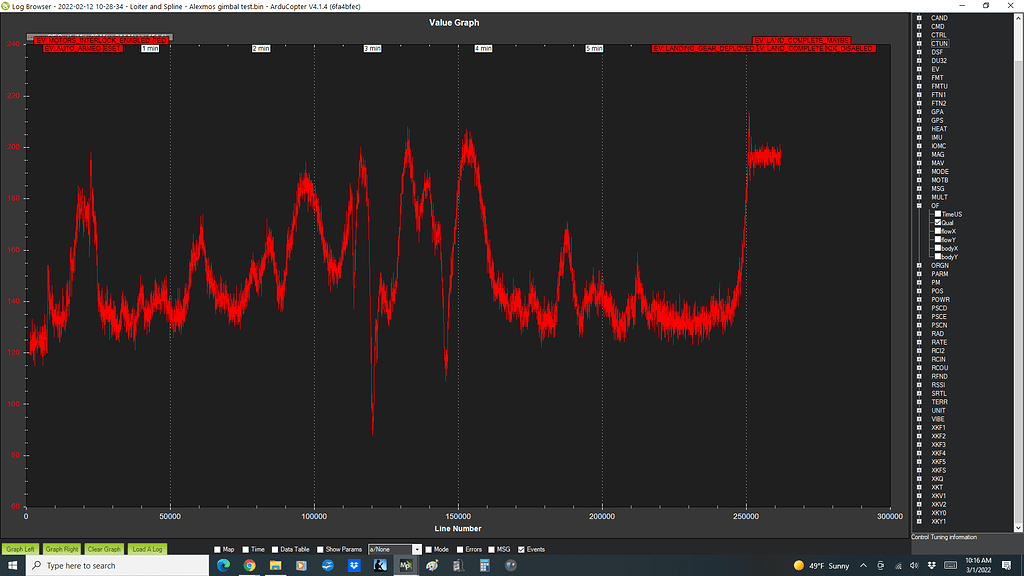The height and width of the screenshot is (576, 1024).
Task: Click the Load A Log button
Action: (x=146, y=548)
